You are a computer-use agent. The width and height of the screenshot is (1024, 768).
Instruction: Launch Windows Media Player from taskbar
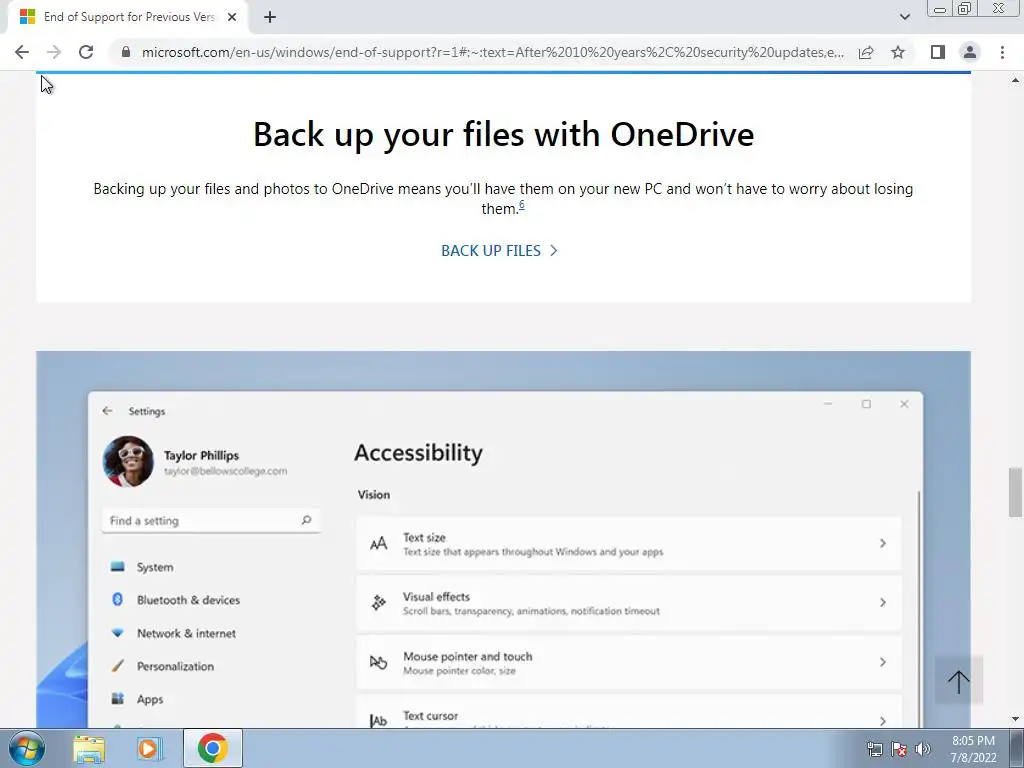tap(149, 748)
